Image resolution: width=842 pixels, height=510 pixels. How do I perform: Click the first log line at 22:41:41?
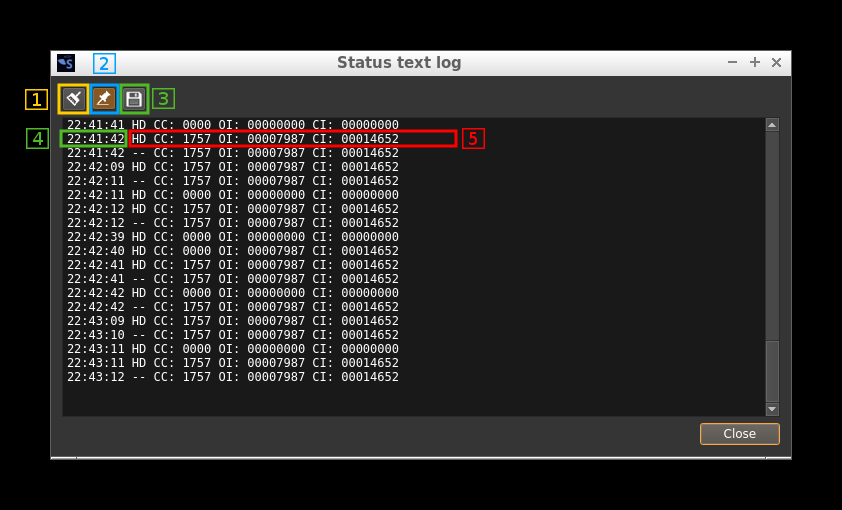click(x=232, y=125)
